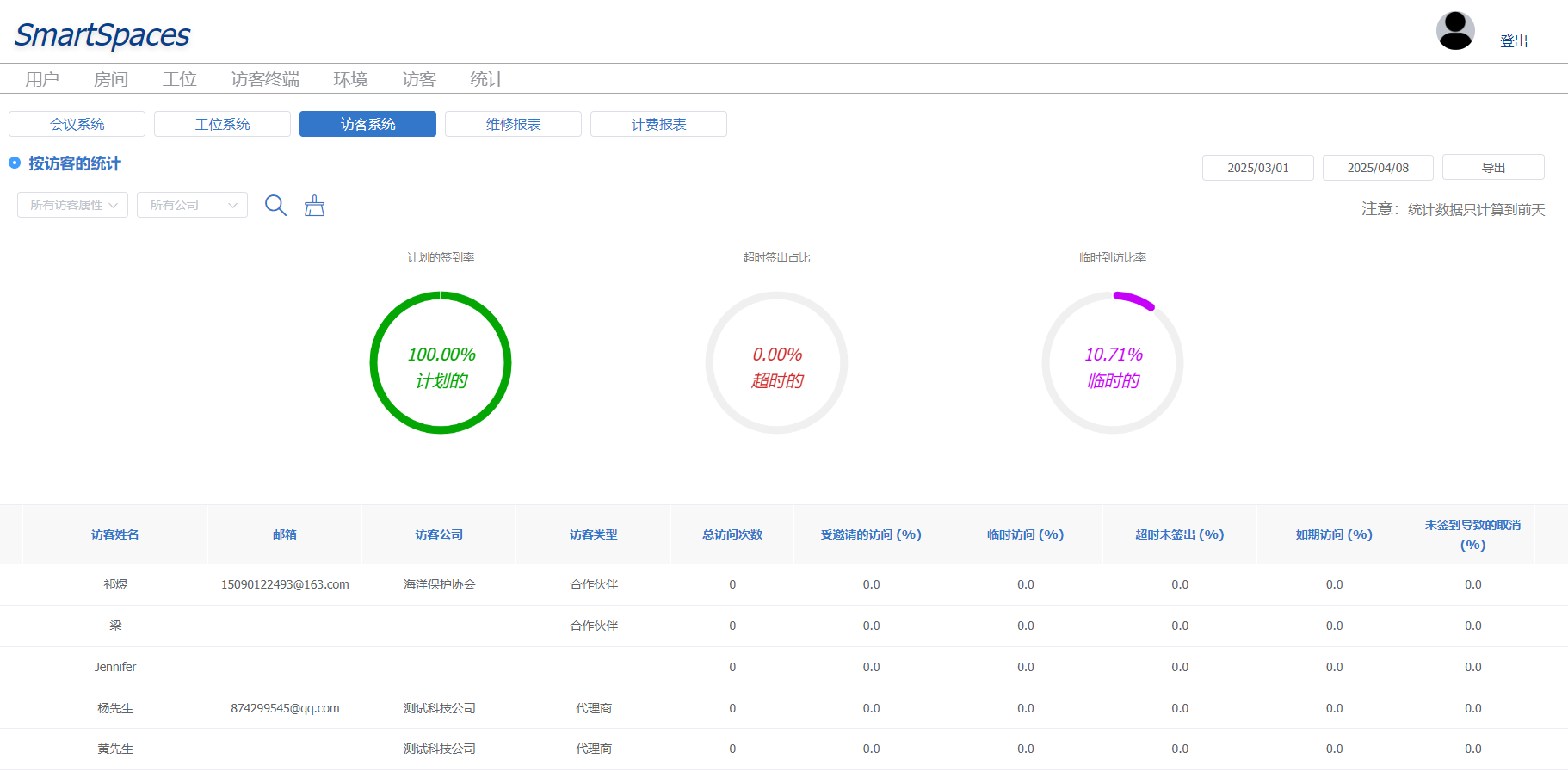Image resolution: width=1568 pixels, height=771 pixels.
Task: Click the 导出 export button
Action: click(x=1493, y=168)
